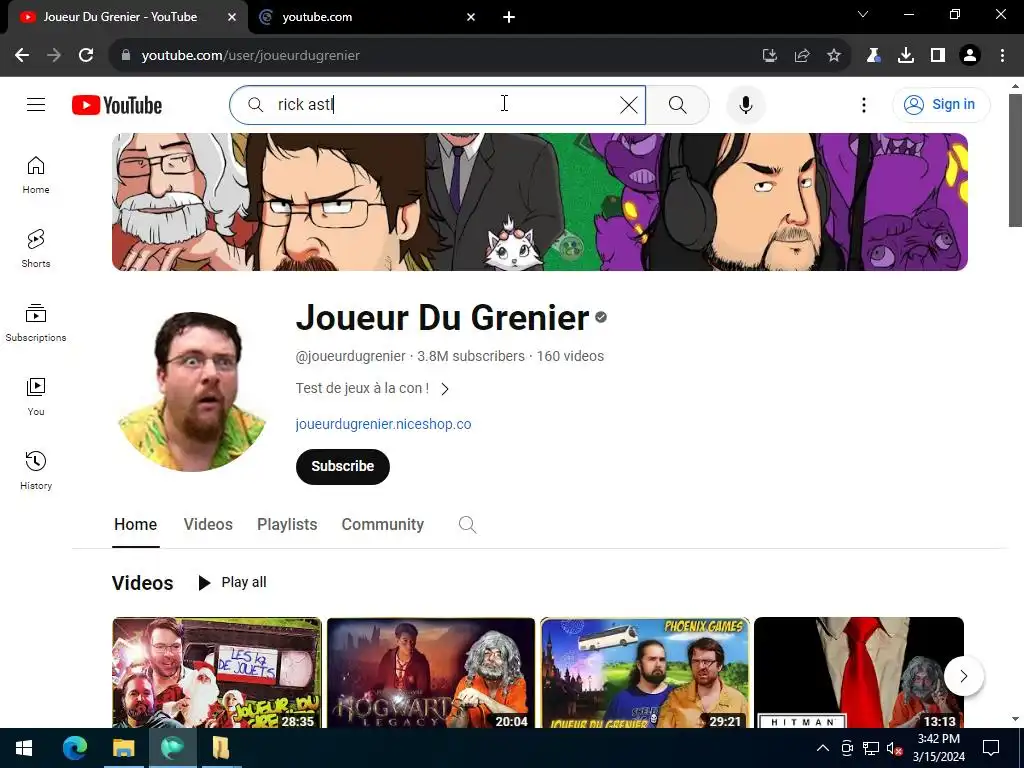
Task: Open the browser three-dot menu
Action: click(x=1002, y=56)
